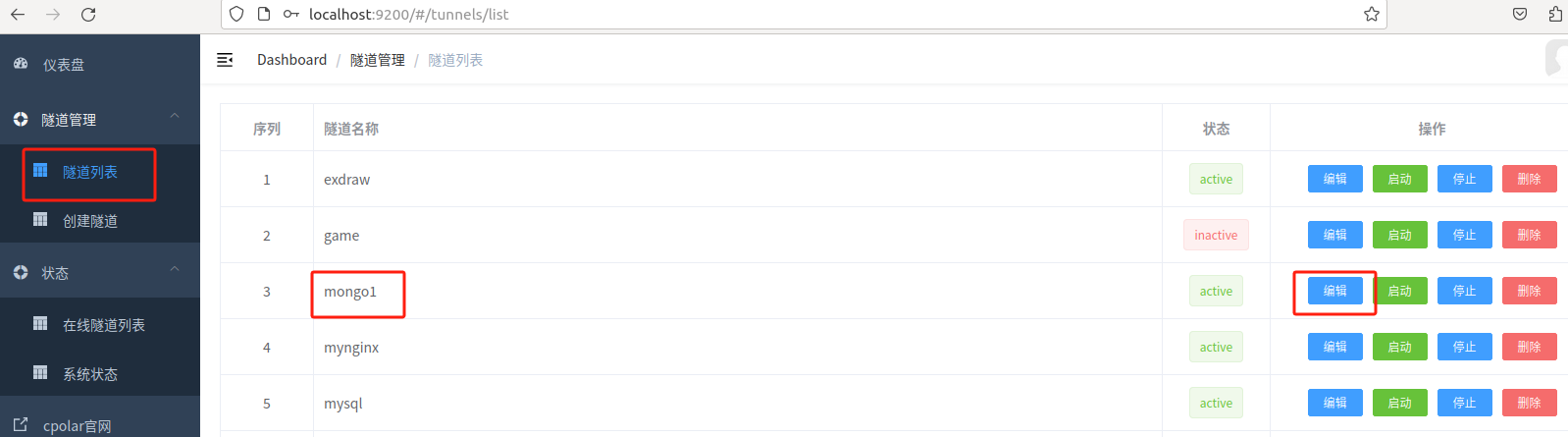The image size is (1568, 437).
Task: Select 在线隧道列表 in the sidebar
Action: click(103, 325)
